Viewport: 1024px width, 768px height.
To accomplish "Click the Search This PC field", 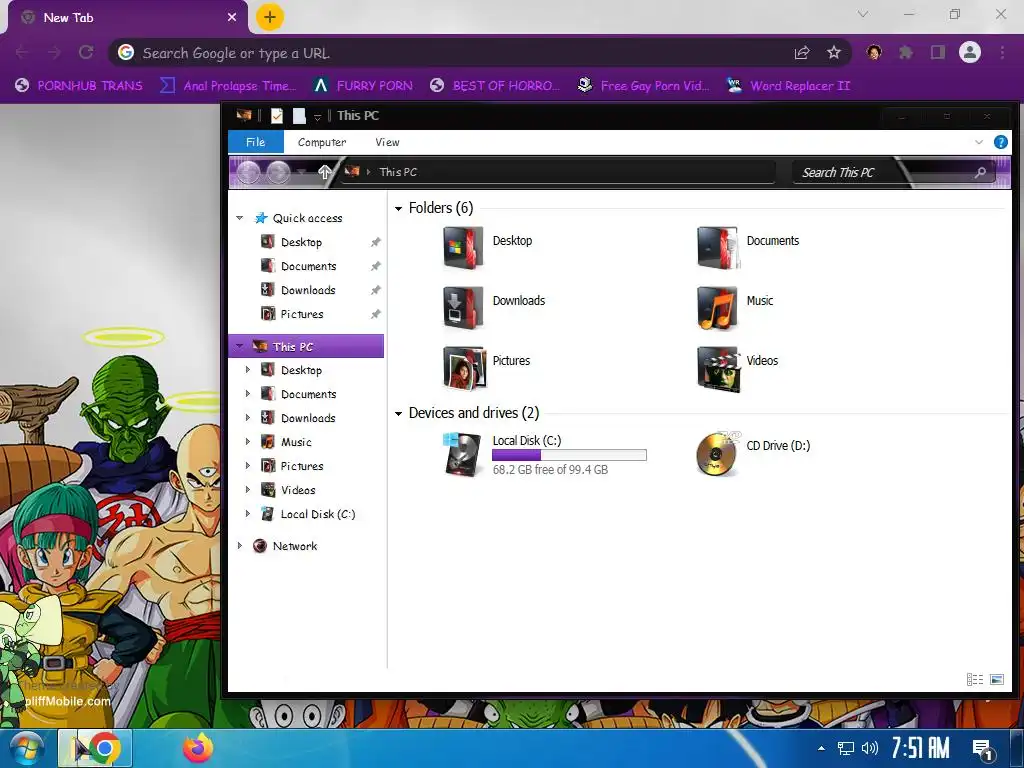I will tap(891, 172).
